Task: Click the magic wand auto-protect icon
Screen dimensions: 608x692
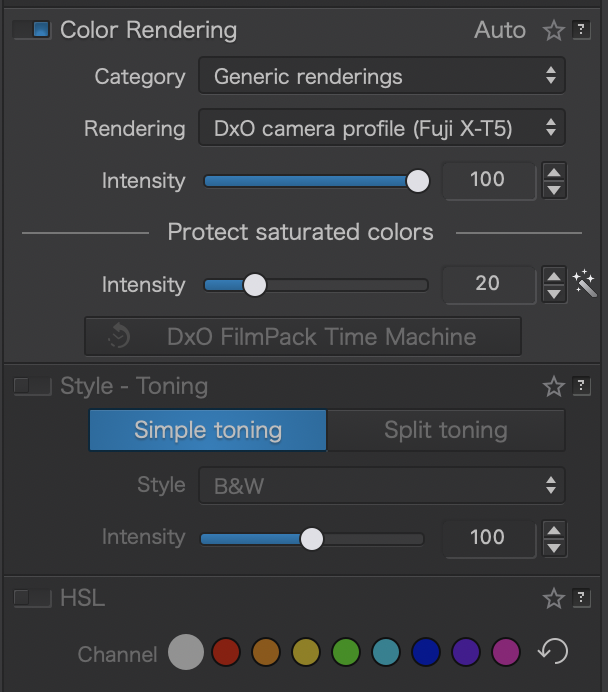Action: pos(585,284)
